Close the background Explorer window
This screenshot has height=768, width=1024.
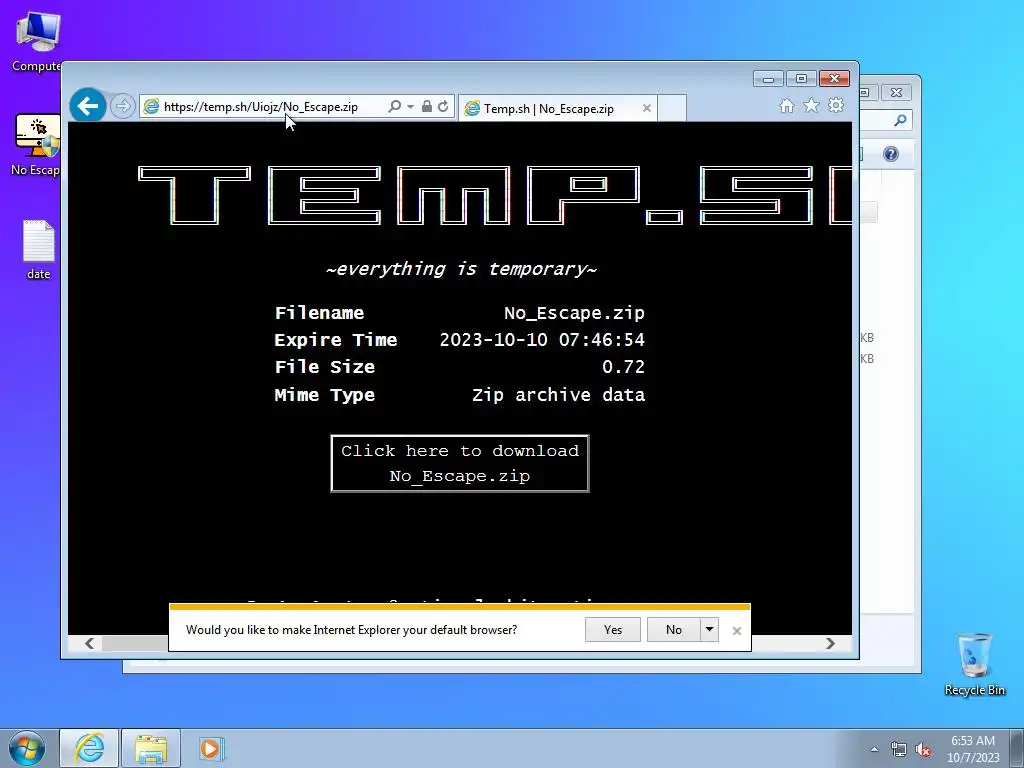pyautogui.click(x=897, y=93)
